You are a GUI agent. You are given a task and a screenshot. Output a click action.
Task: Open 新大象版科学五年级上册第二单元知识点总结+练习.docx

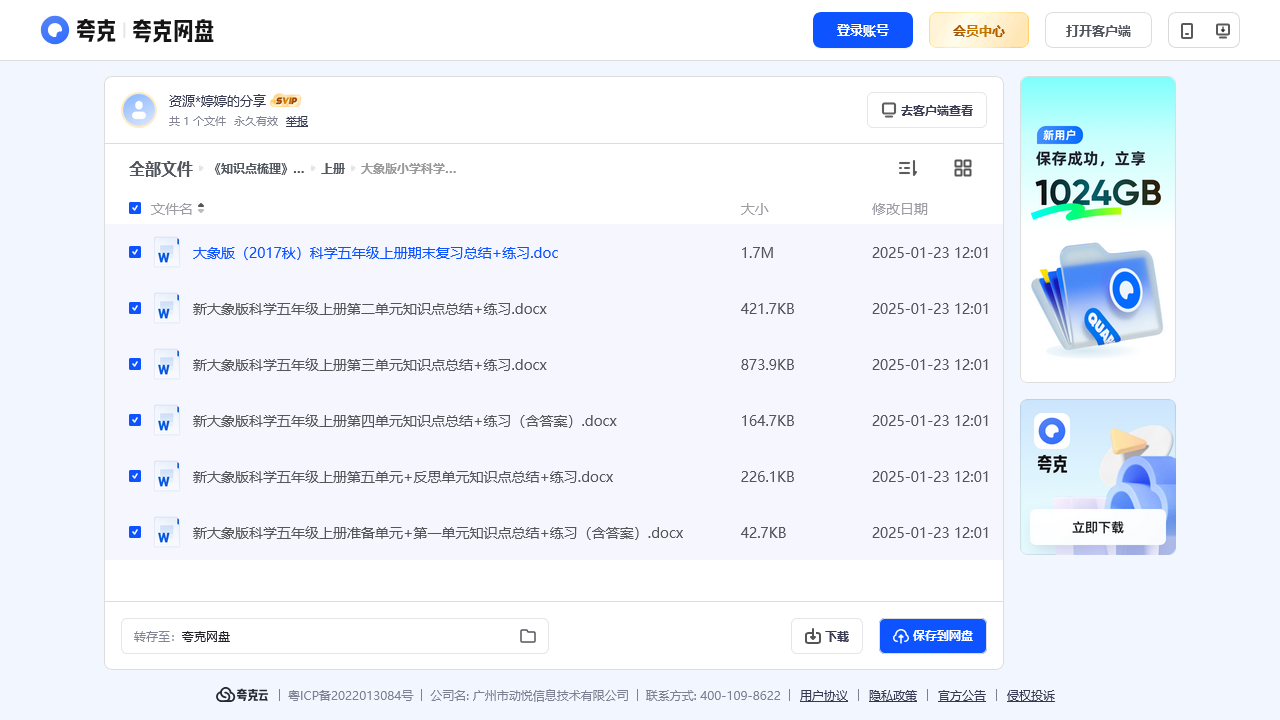tap(370, 309)
